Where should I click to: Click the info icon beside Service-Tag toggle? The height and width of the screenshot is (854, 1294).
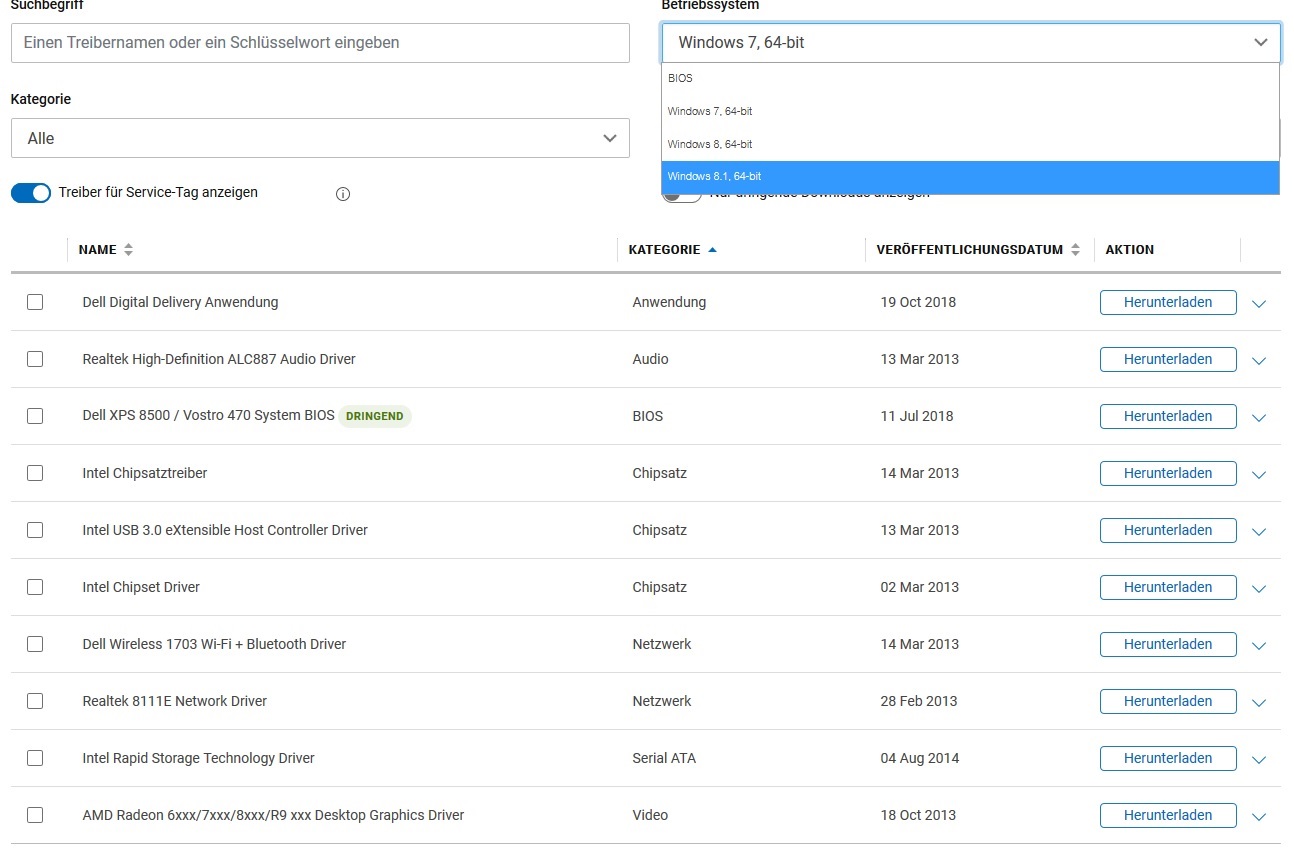pos(343,194)
